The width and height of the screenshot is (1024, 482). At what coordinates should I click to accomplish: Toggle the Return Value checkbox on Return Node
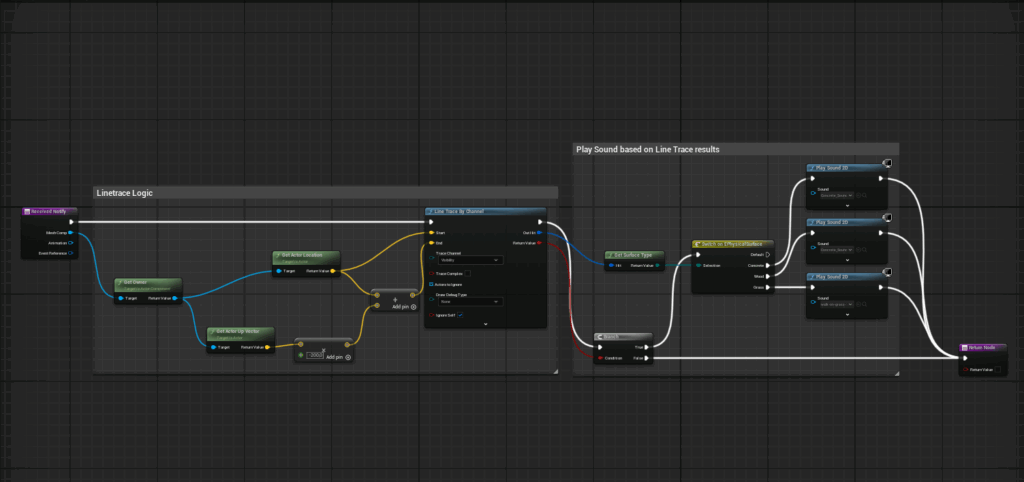[1000, 369]
